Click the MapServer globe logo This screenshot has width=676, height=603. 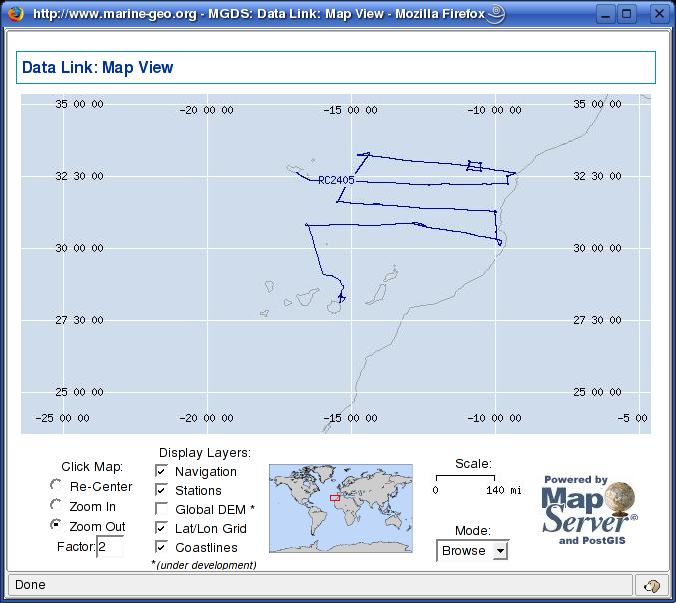pos(618,500)
